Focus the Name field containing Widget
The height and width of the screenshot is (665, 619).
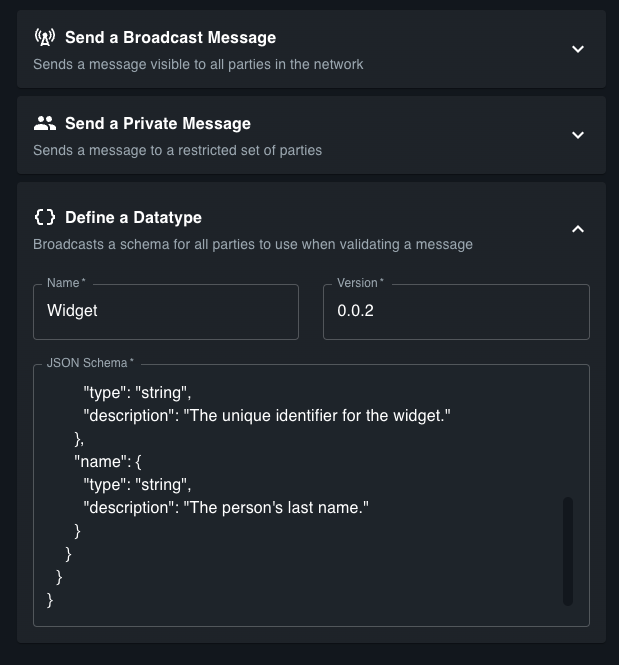click(x=165, y=311)
